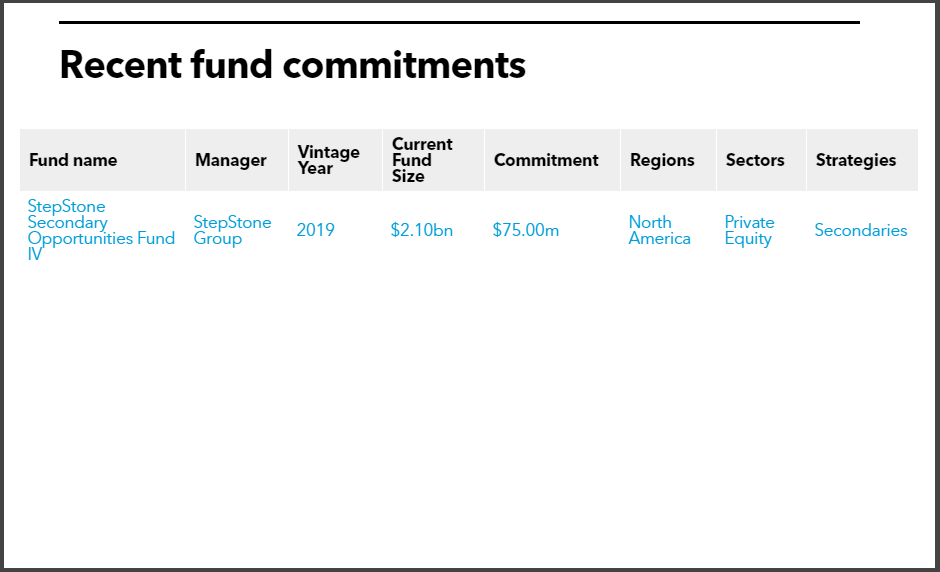
Task: Click the 2019 vintage year link
Action: [315, 230]
